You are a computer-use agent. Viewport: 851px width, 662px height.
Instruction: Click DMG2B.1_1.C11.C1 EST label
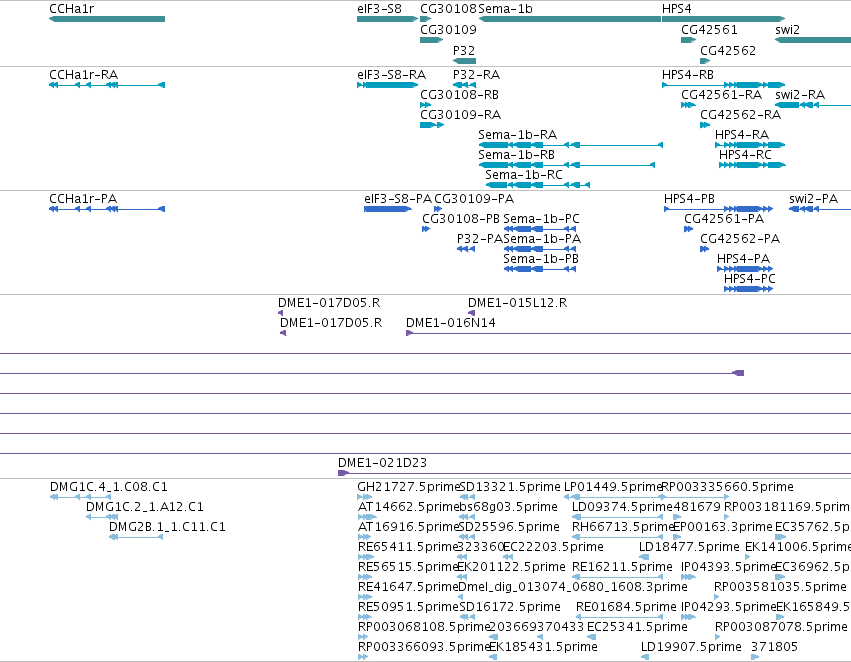[167, 527]
